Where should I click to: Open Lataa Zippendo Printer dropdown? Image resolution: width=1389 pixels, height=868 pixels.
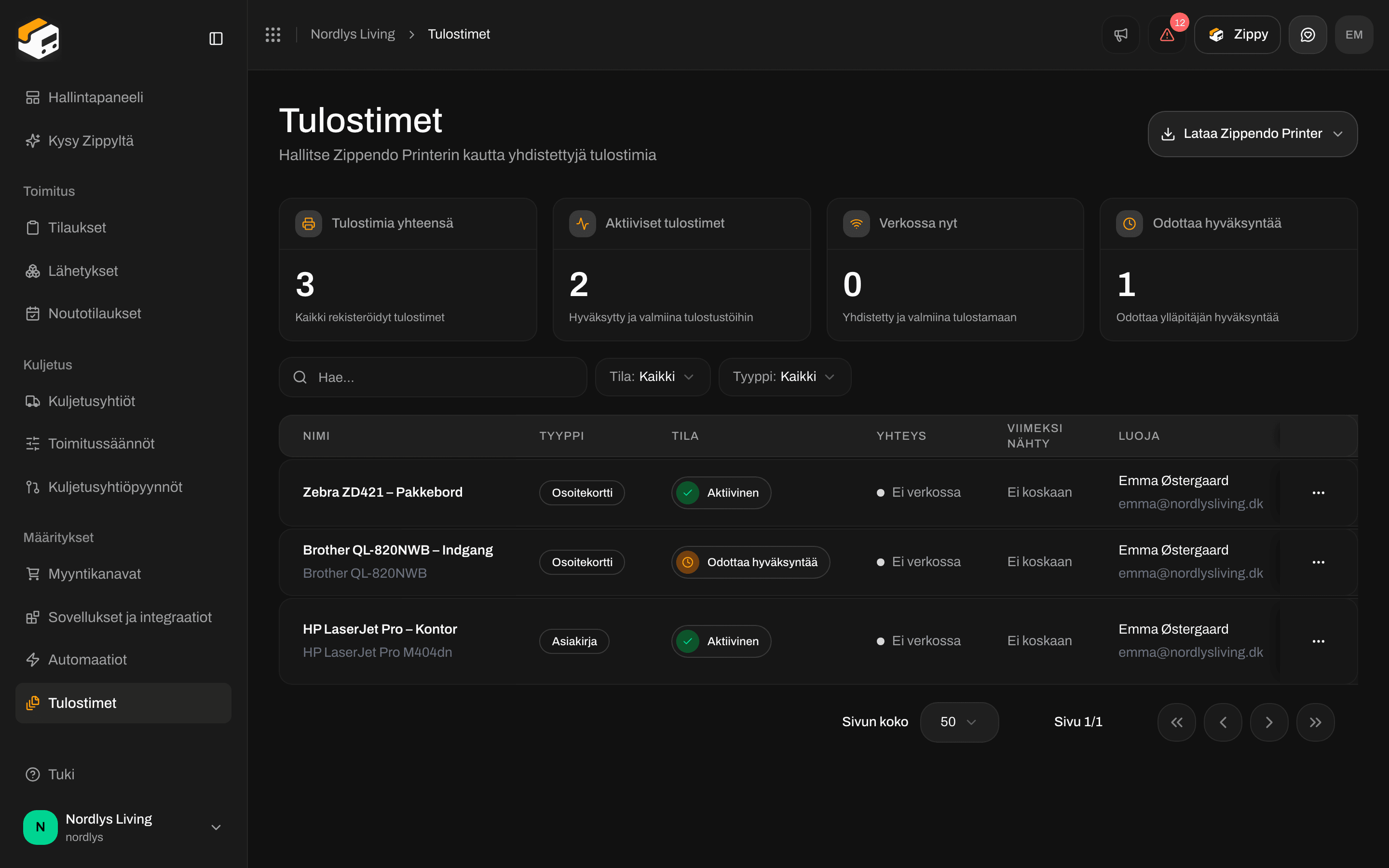point(1253,134)
